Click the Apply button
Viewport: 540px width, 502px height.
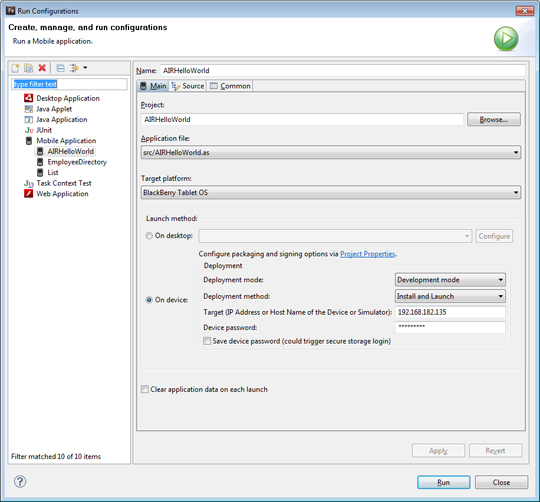point(438,450)
